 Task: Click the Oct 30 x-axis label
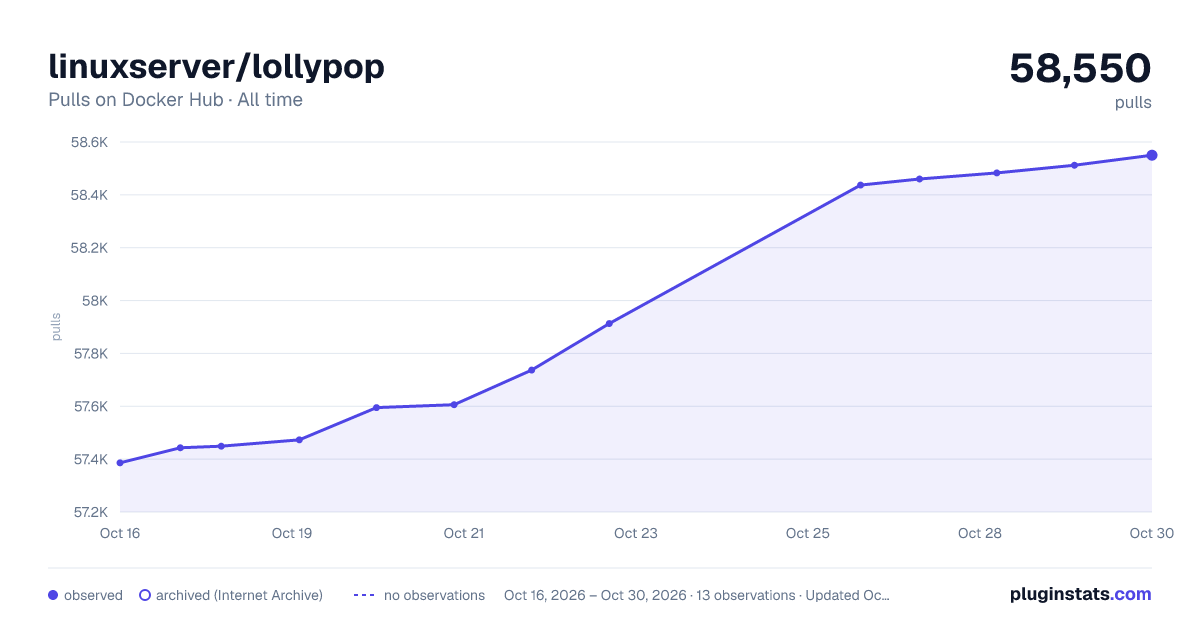1150,533
